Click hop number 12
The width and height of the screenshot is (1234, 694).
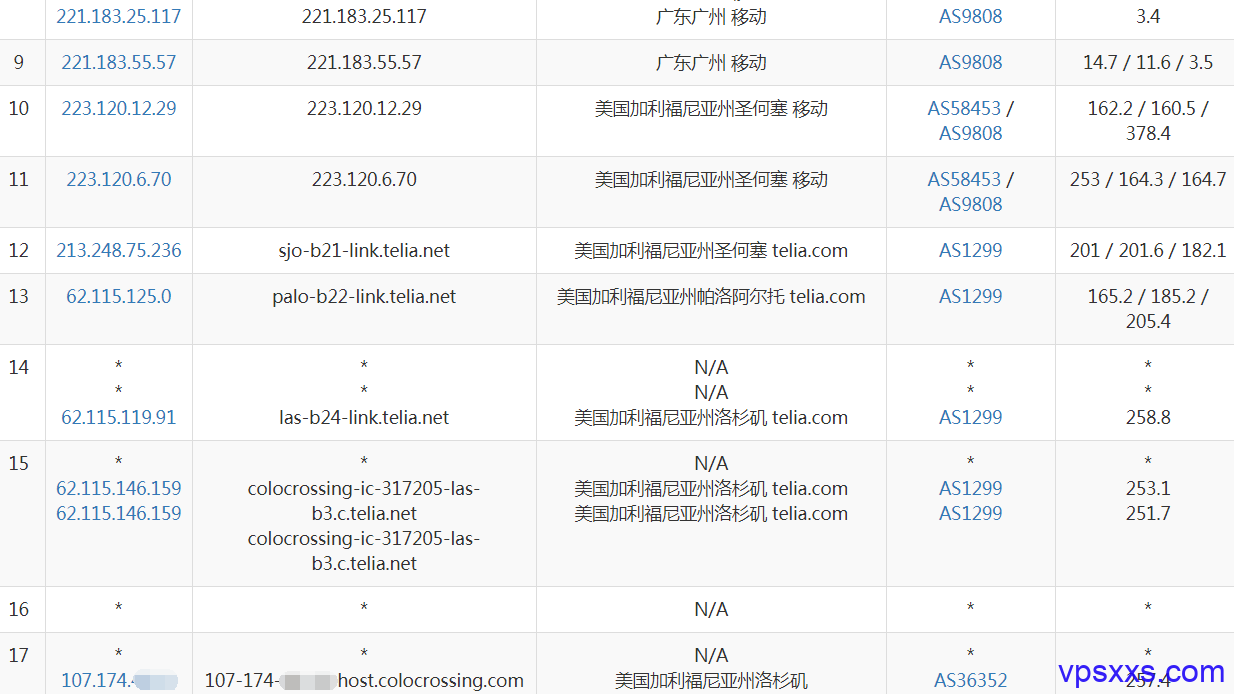pyautogui.click(x=19, y=250)
